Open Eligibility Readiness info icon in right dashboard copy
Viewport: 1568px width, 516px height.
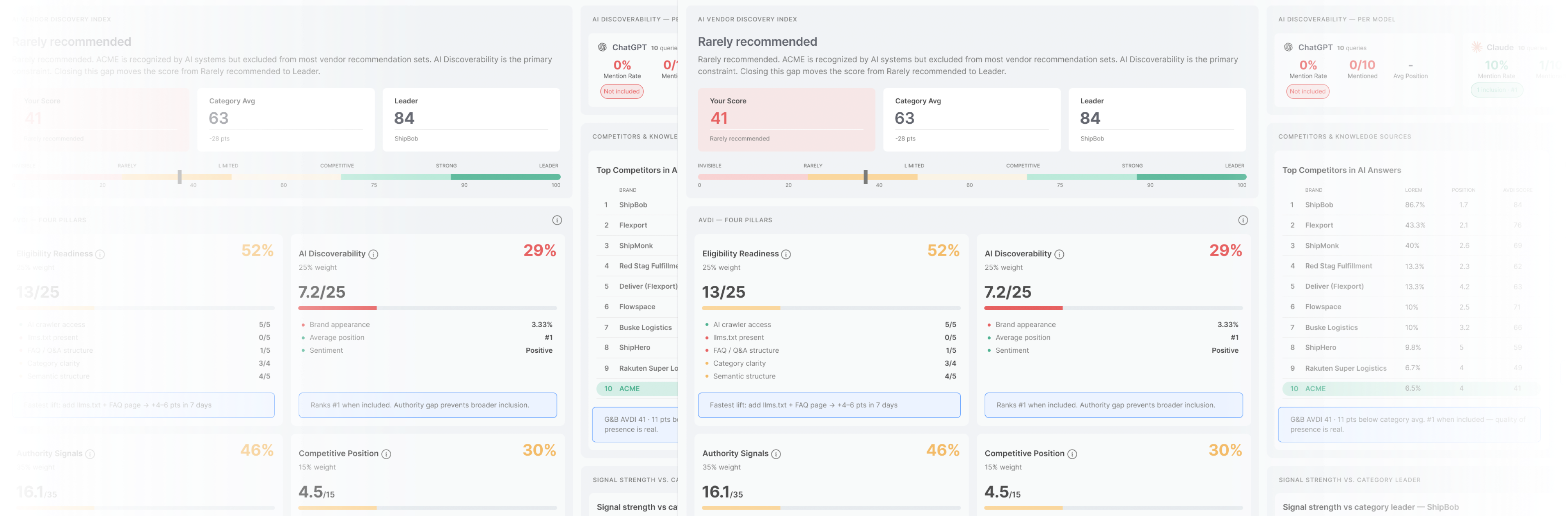[786, 254]
